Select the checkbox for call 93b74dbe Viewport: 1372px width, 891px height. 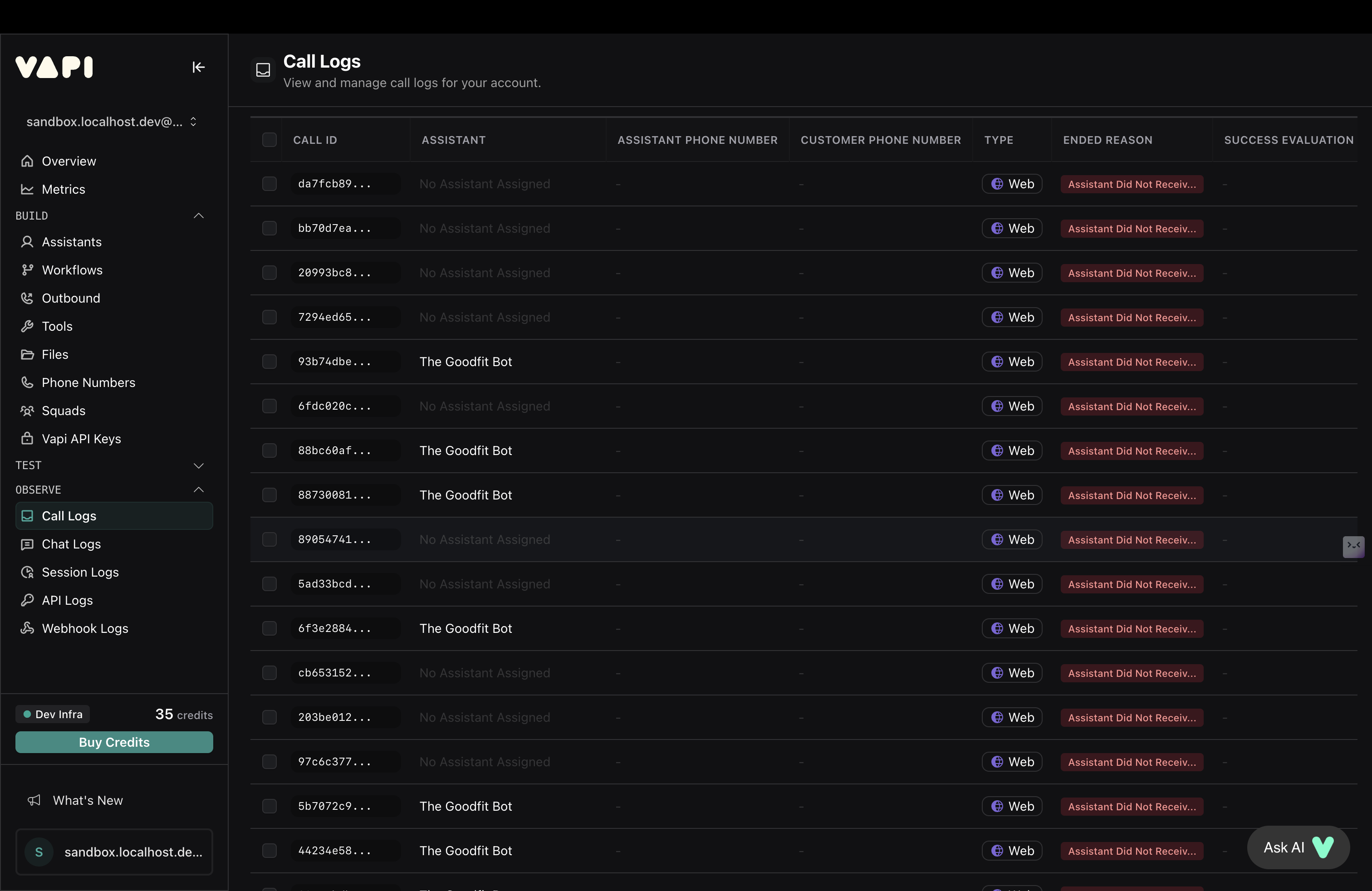[269, 362]
